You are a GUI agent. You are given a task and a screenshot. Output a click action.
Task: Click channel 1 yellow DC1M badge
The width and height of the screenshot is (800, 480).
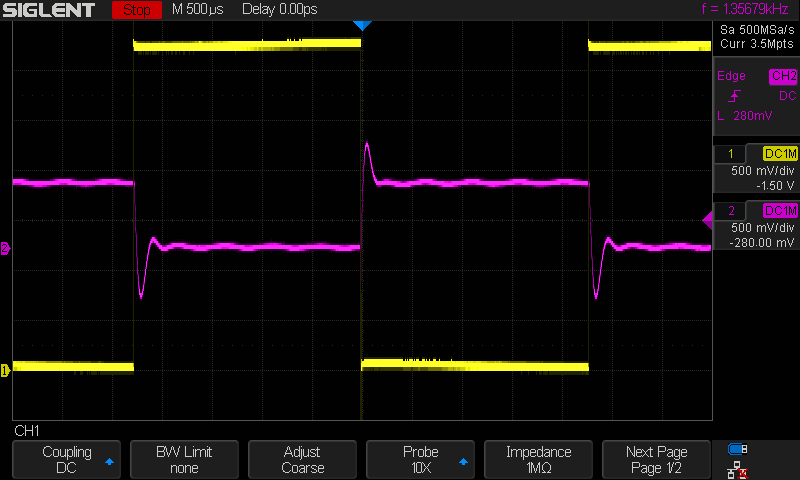coord(780,154)
